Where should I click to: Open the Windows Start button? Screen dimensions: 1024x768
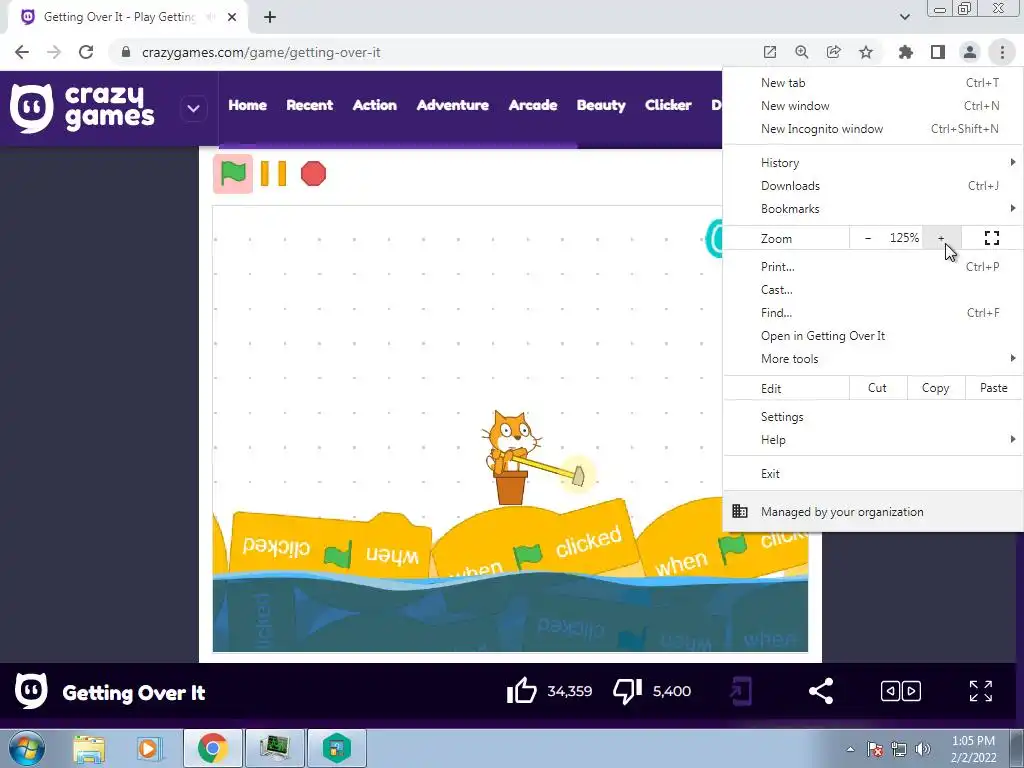(26, 748)
